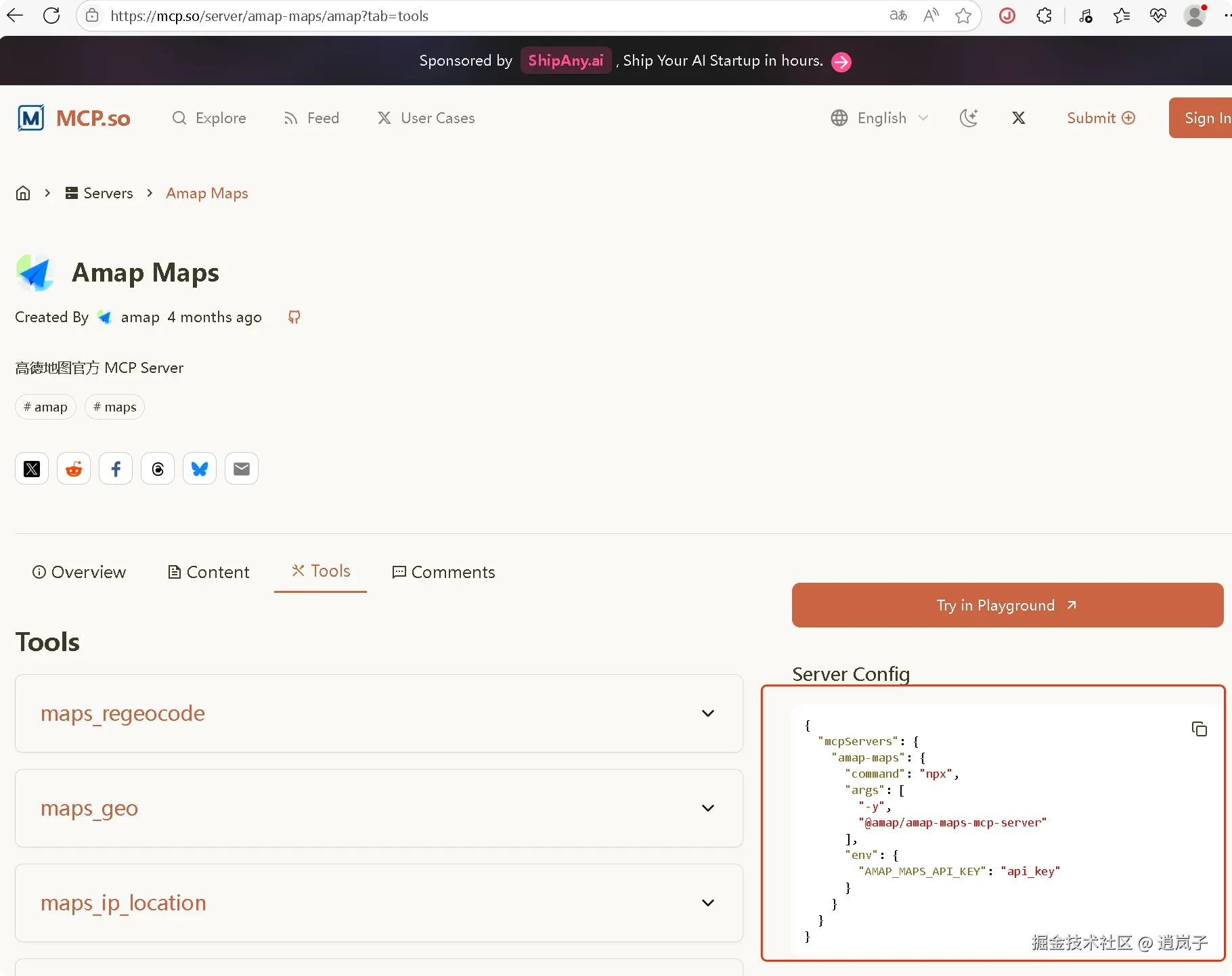Share Amap Maps on Bluesky
Viewport: 1232px width, 976px height.
pyautogui.click(x=200, y=468)
